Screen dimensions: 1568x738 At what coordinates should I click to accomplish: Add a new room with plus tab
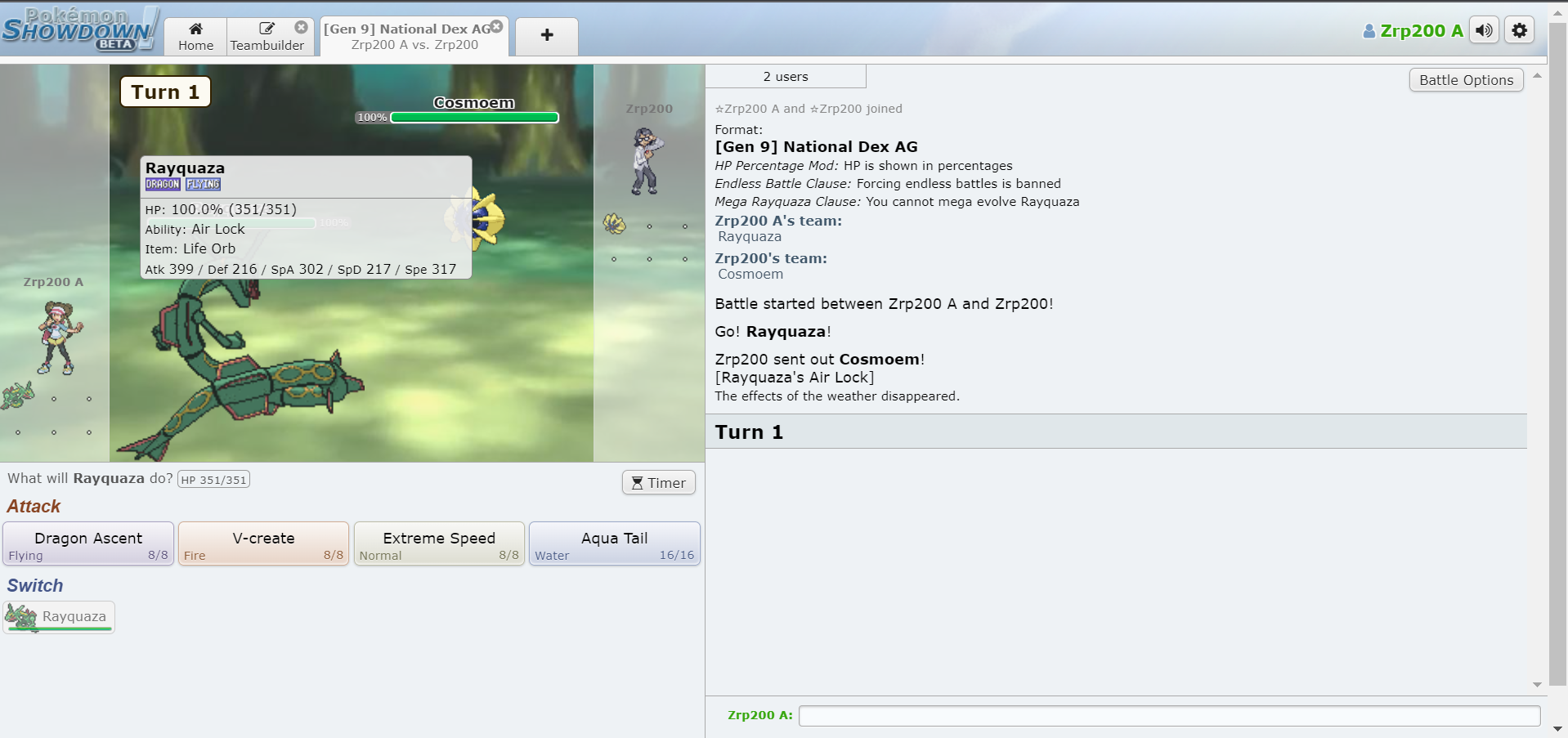click(x=547, y=35)
